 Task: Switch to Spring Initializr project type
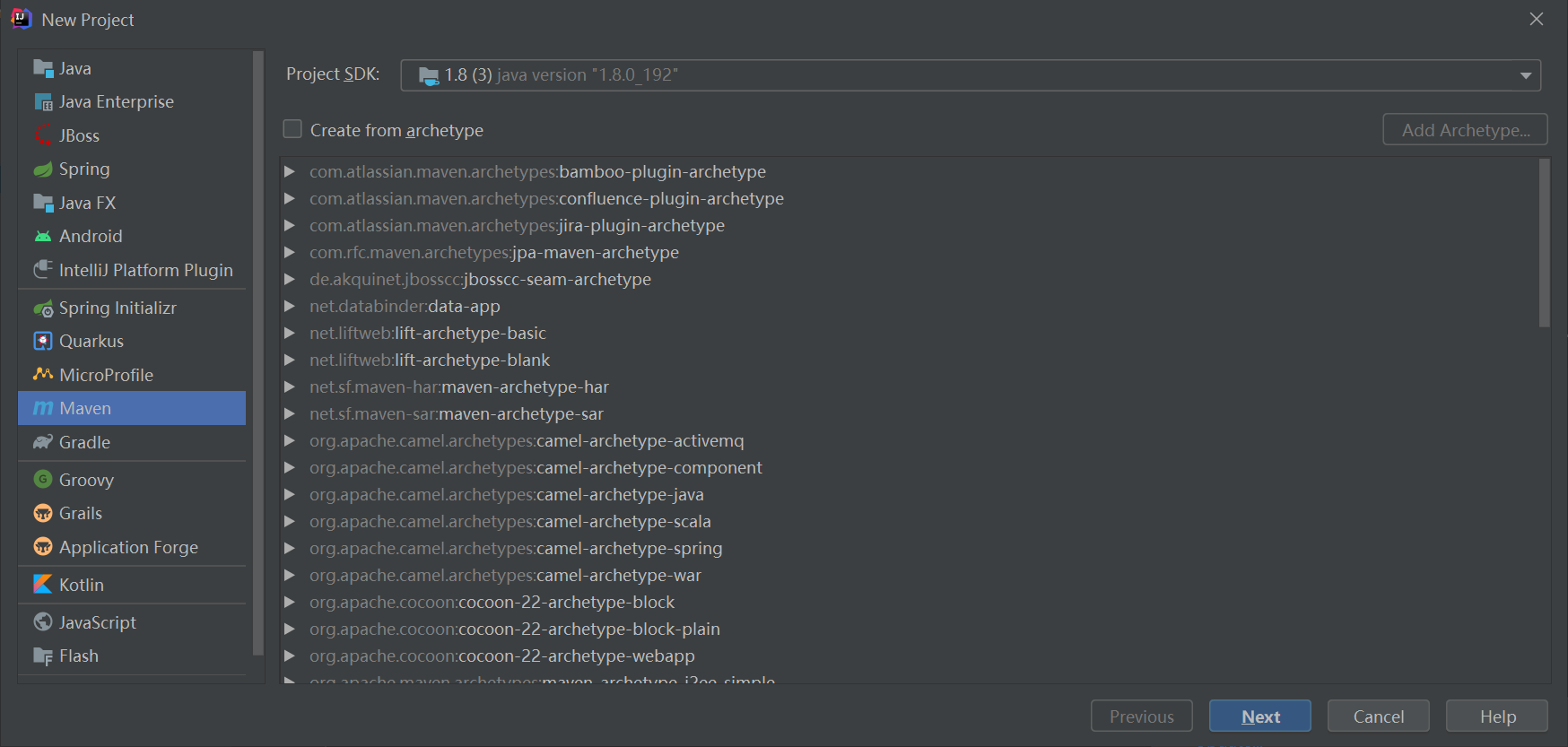click(132, 308)
